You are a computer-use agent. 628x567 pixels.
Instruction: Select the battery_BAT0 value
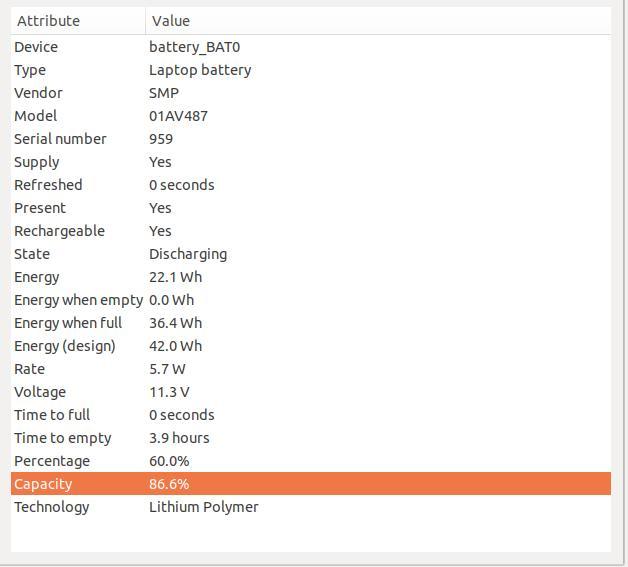(195, 47)
